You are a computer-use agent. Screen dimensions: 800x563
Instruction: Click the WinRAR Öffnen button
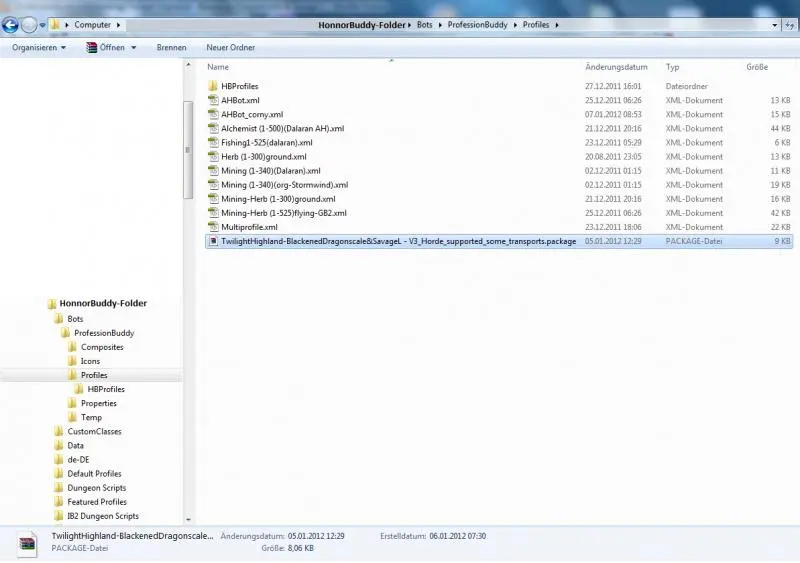click(x=106, y=47)
